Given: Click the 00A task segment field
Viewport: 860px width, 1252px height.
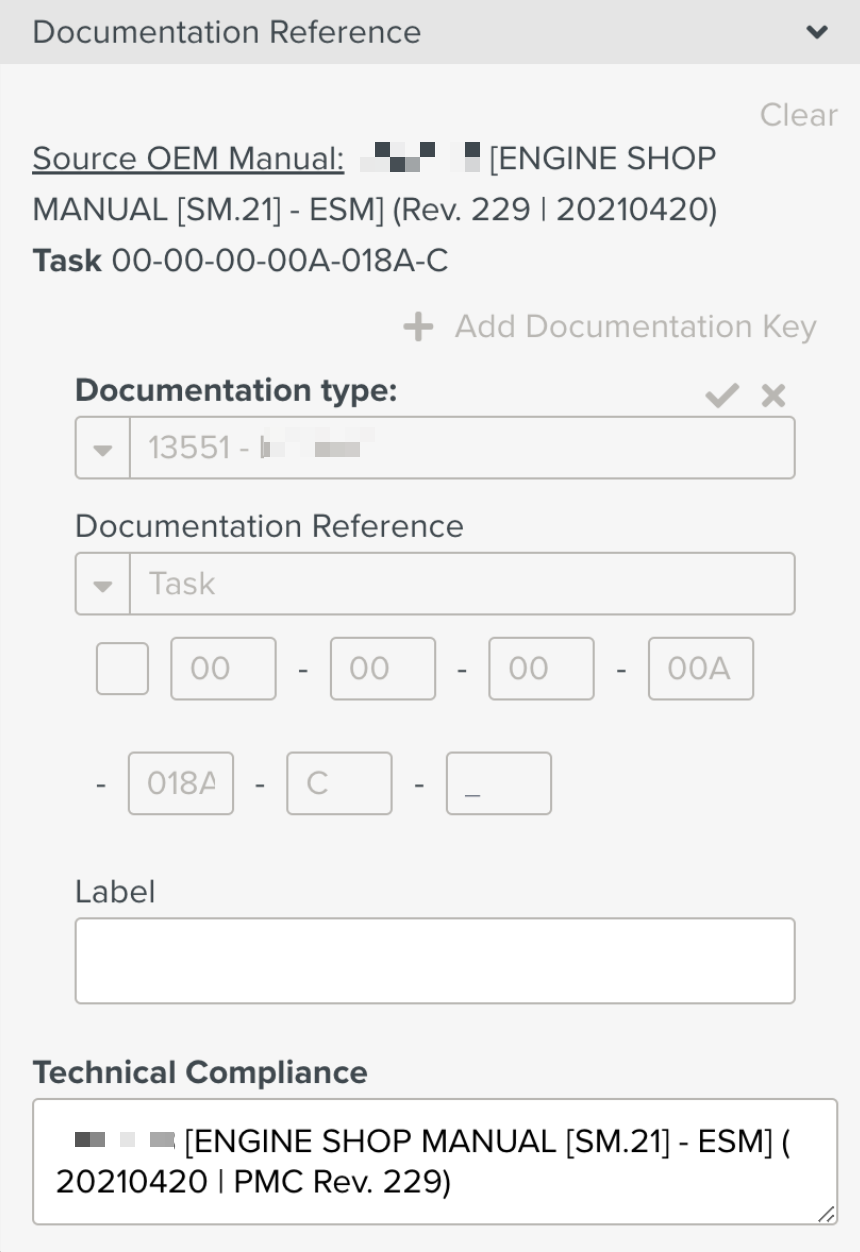Looking at the screenshot, I should click(700, 669).
